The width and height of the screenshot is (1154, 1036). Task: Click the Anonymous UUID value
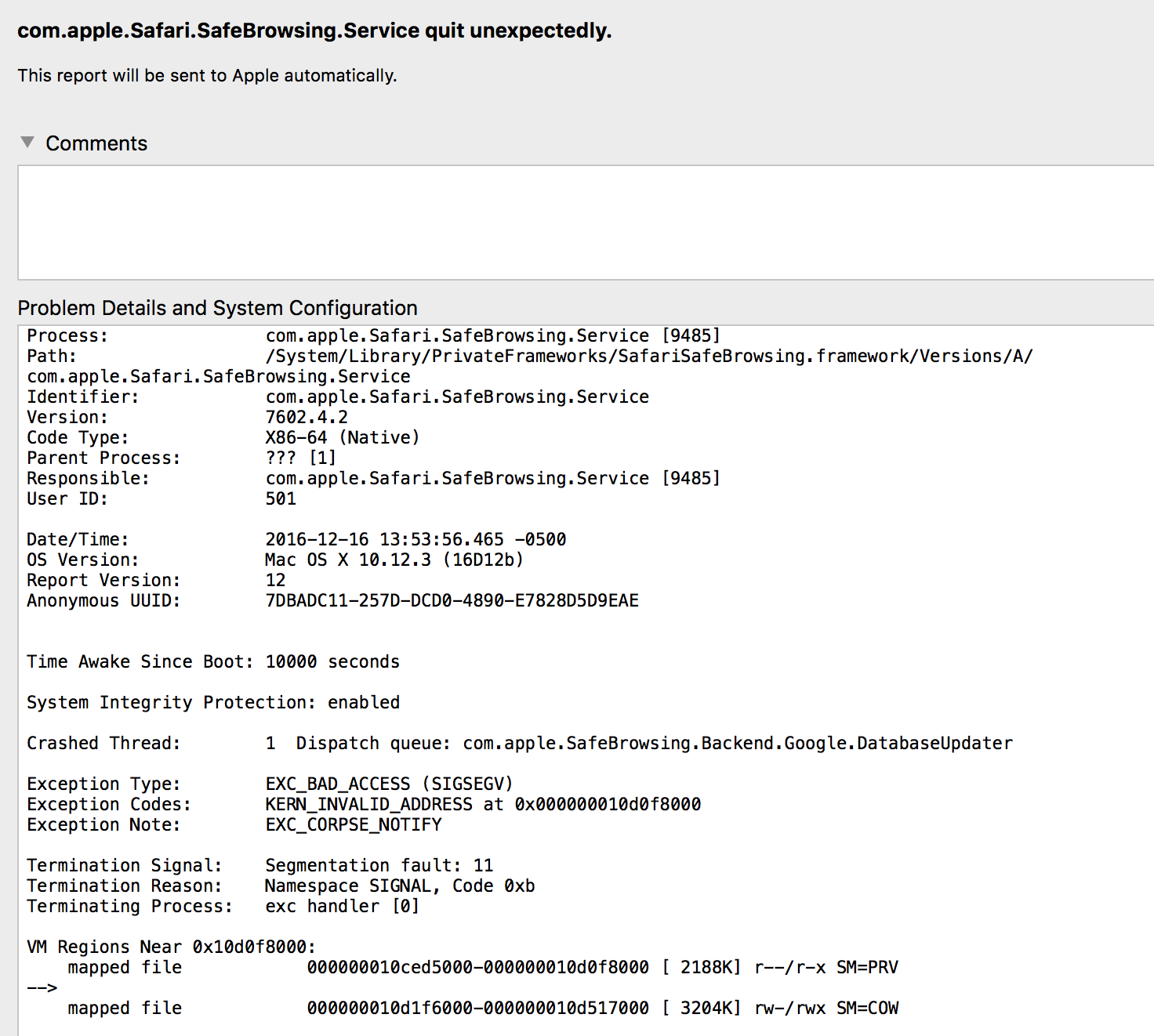pos(452,601)
